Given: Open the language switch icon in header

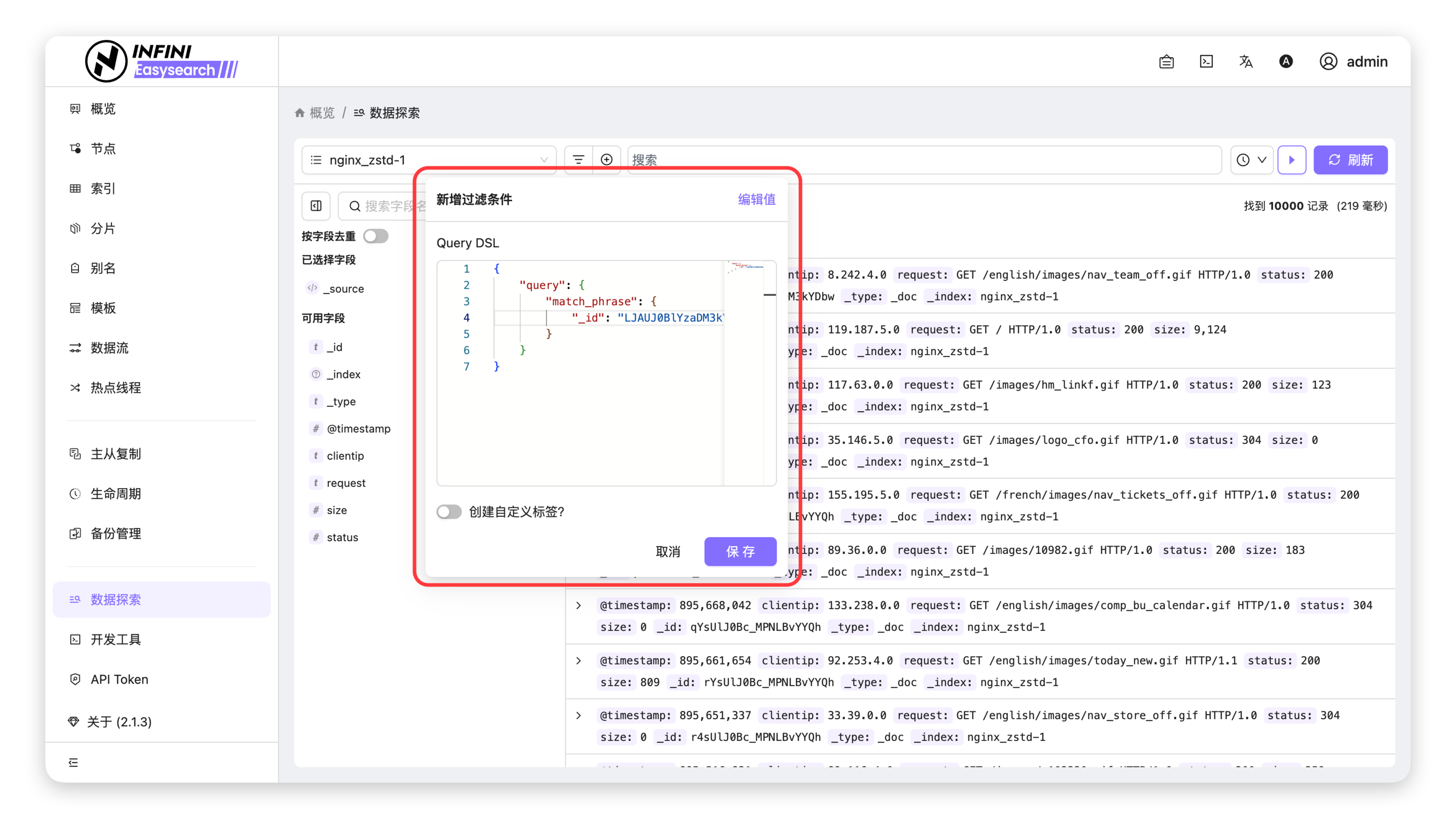Looking at the screenshot, I should click(x=1245, y=62).
